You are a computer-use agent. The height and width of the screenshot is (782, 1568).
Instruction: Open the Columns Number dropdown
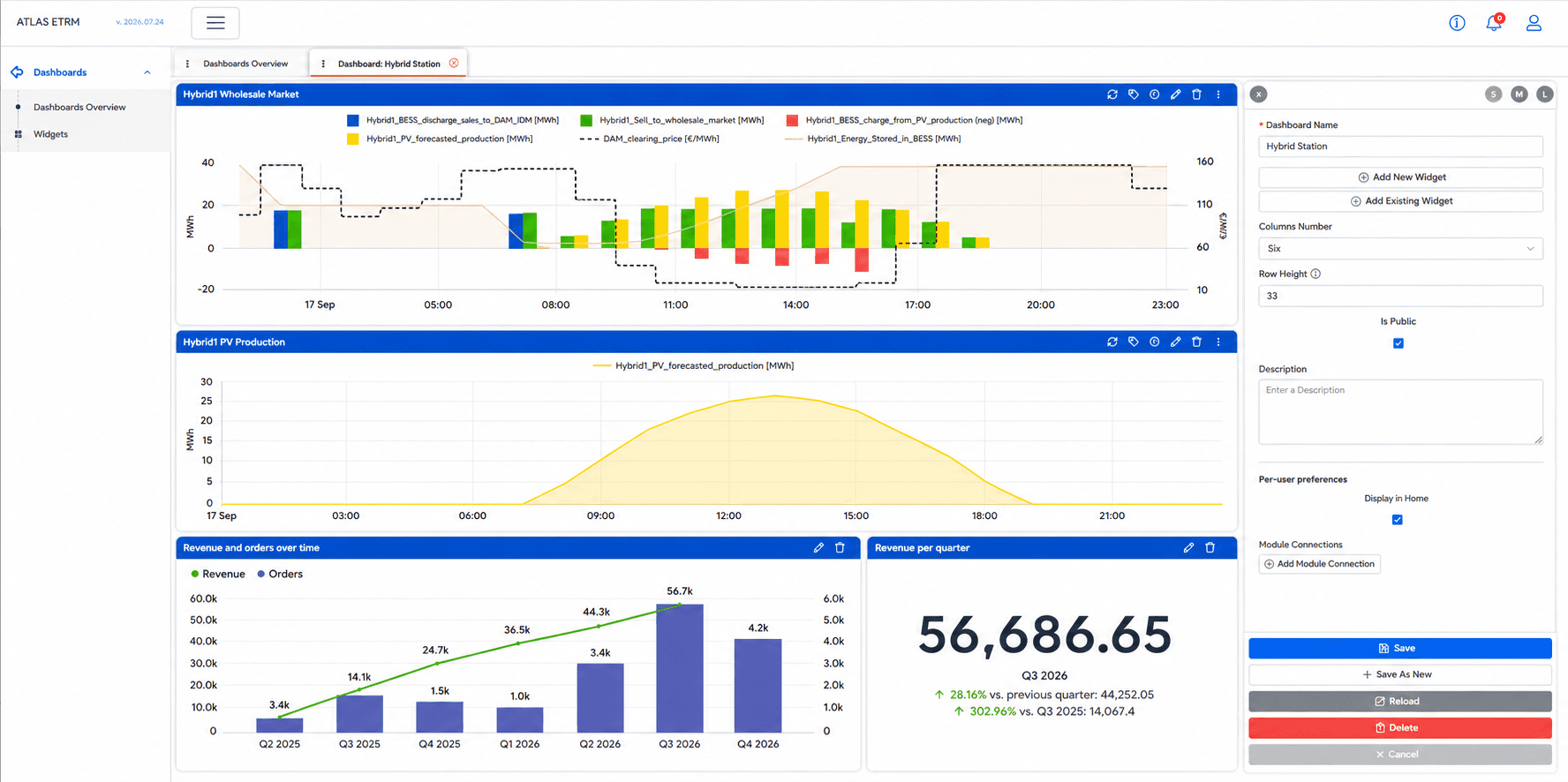pos(1400,249)
